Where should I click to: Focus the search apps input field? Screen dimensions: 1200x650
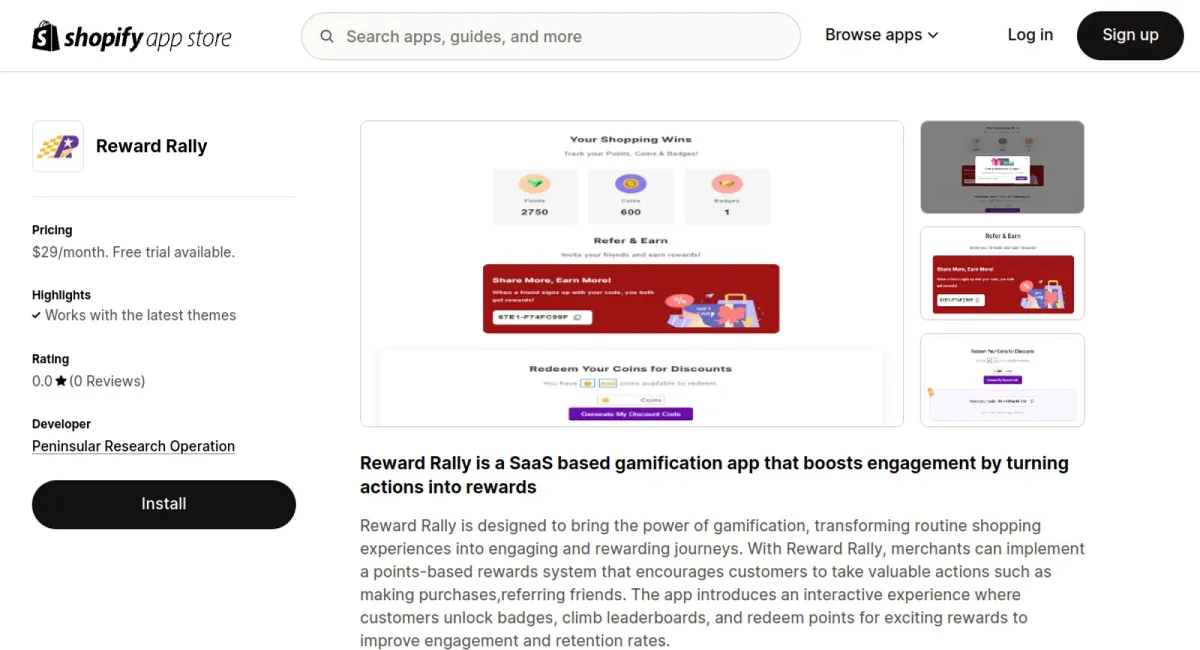pos(560,37)
